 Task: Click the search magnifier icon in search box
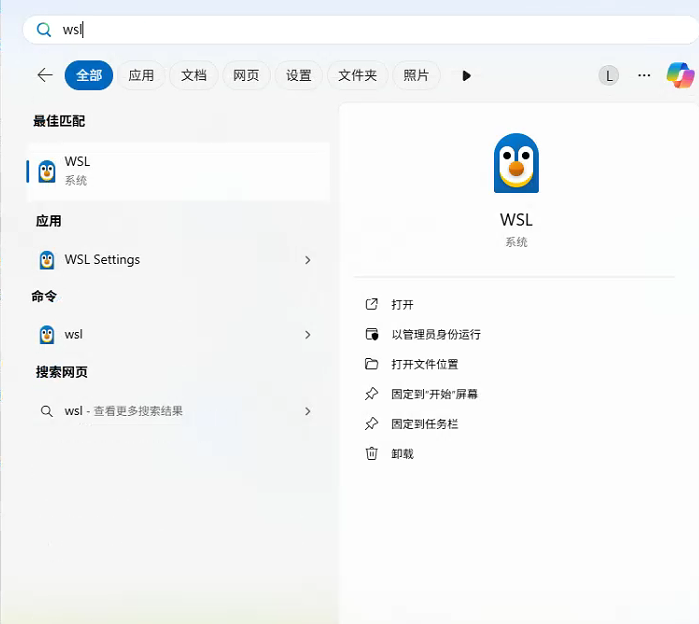coord(44,30)
